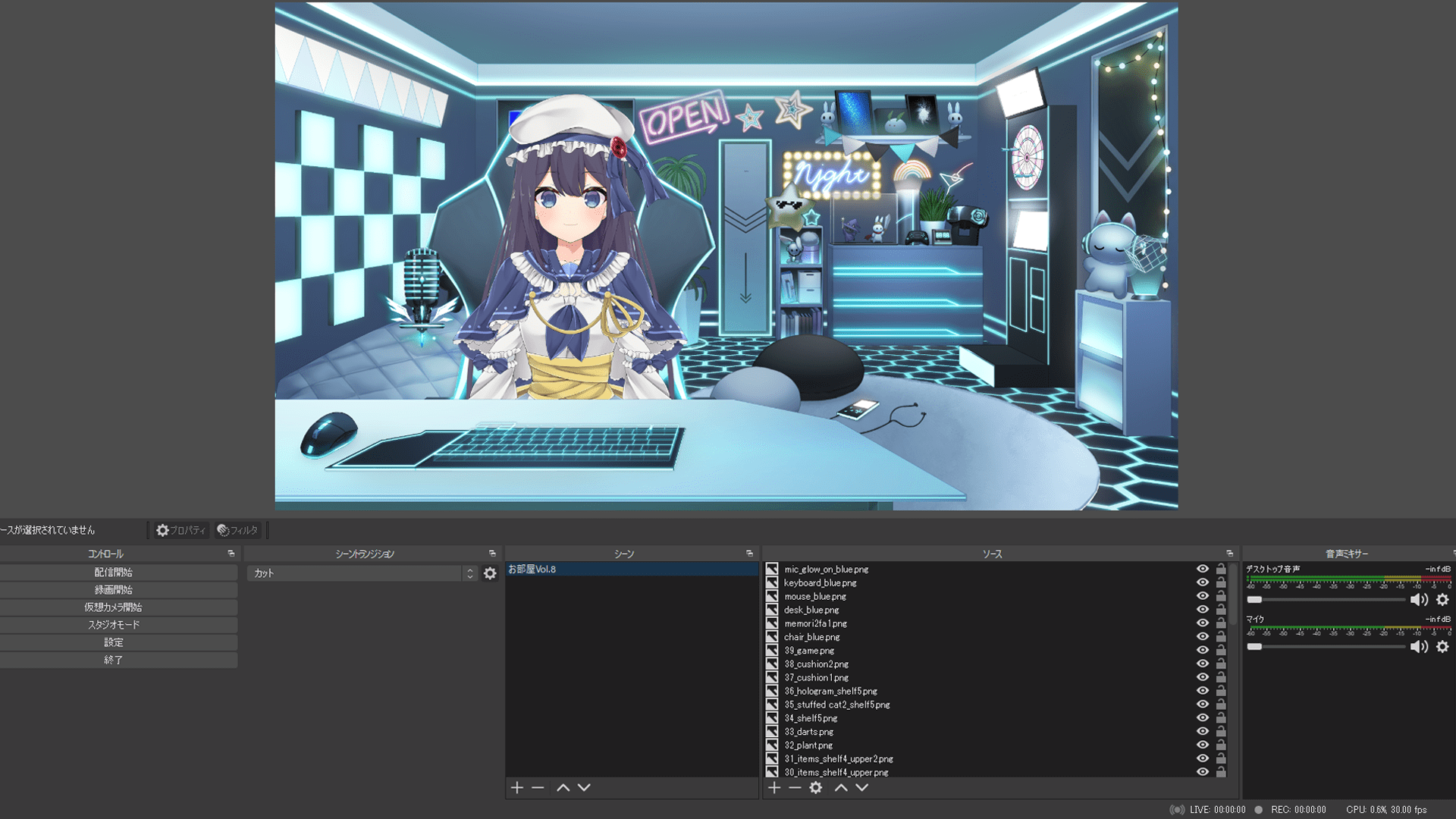This screenshot has height=819, width=1456.
Task: Open transition properties gear icon
Action: tap(490, 573)
